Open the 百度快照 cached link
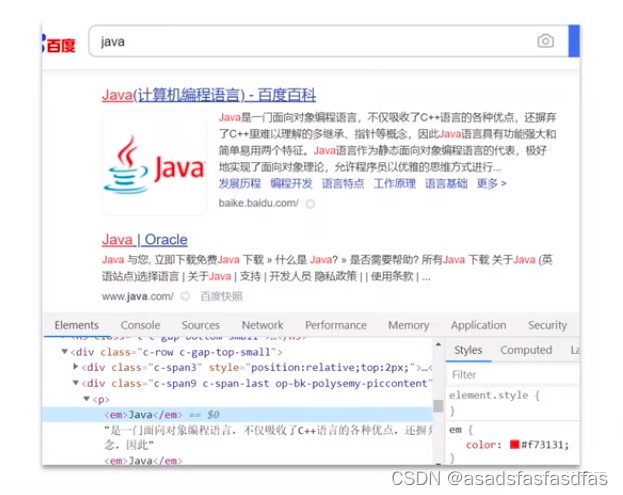Image resolution: width=623 pixels, height=495 pixels. click(x=221, y=296)
